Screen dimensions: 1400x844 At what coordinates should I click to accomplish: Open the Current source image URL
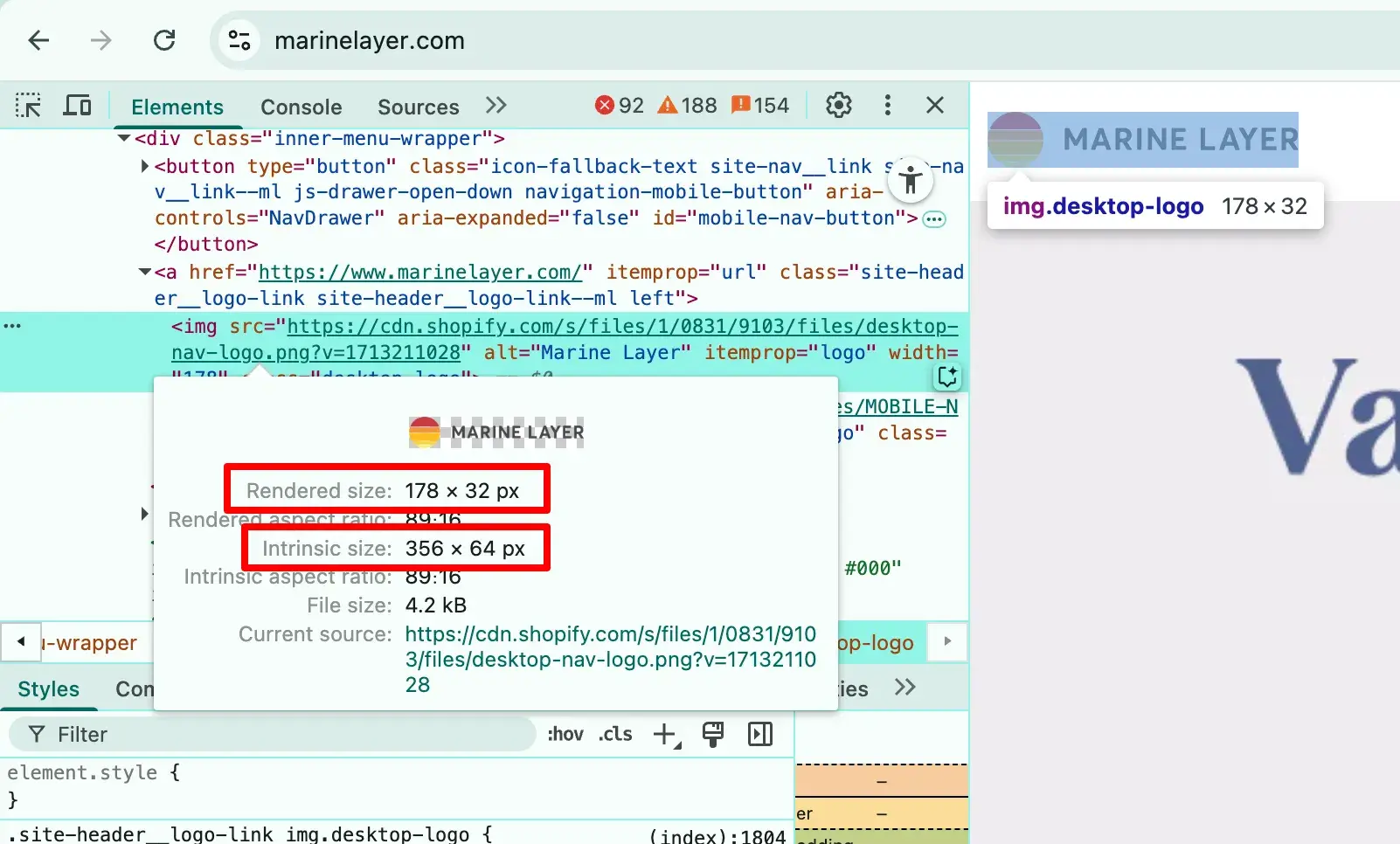click(x=610, y=659)
